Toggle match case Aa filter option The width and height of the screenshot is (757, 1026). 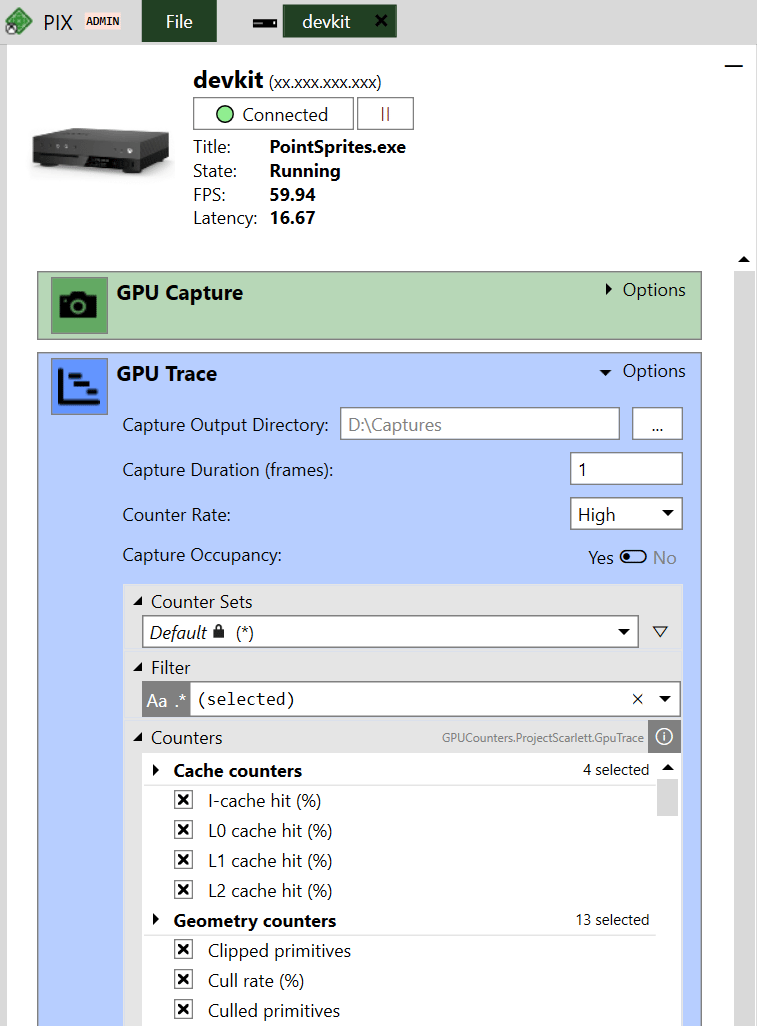point(157,700)
